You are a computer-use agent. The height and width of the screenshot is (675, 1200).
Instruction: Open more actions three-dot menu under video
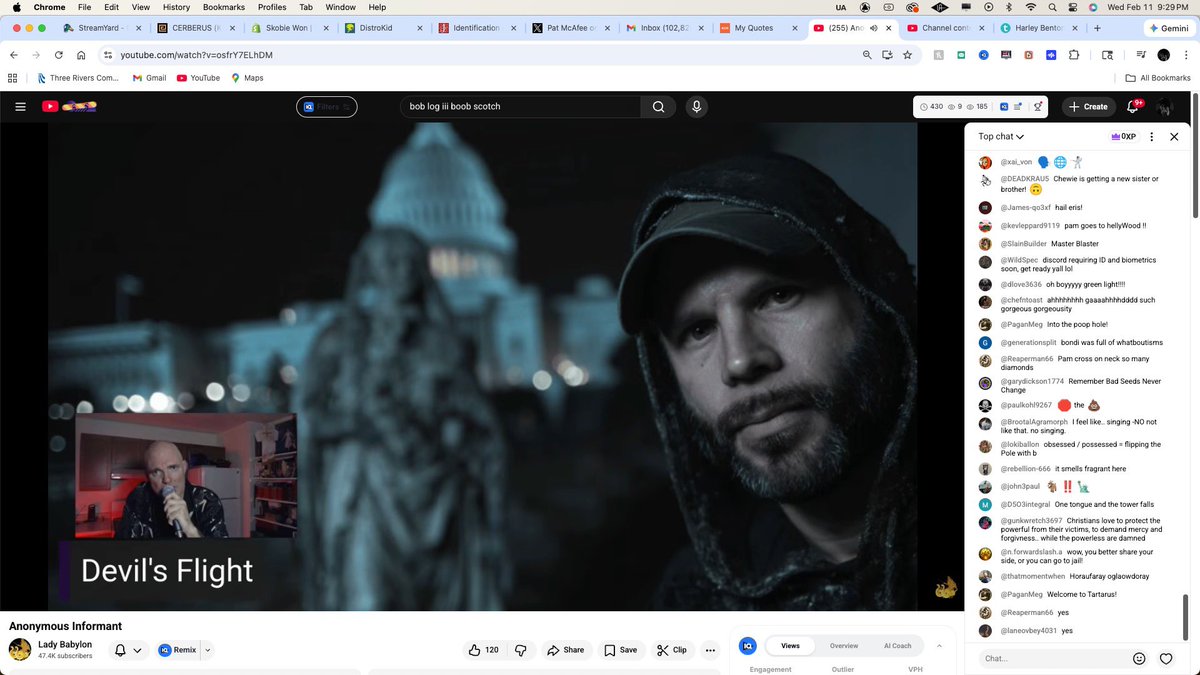point(710,650)
